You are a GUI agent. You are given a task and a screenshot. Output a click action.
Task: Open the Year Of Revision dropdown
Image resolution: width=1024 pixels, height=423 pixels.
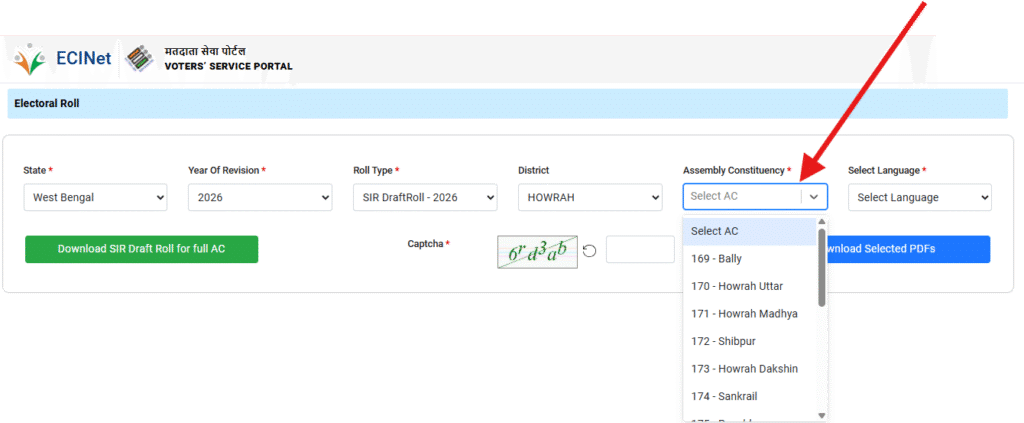pos(260,197)
